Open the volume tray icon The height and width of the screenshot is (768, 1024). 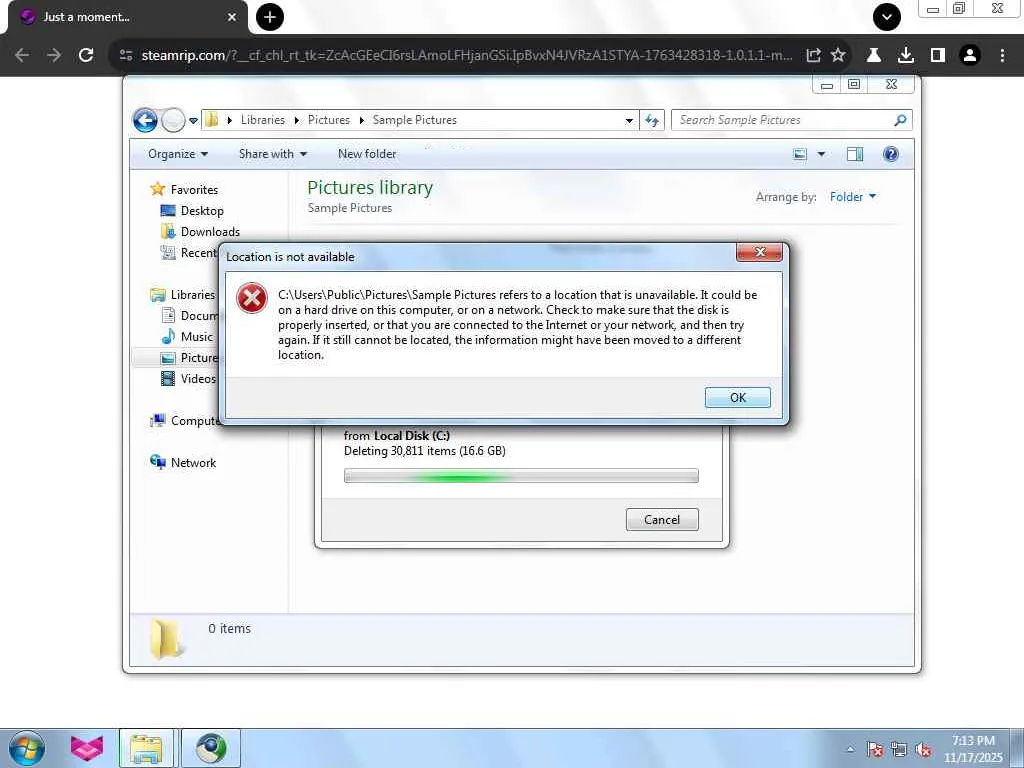(x=923, y=749)
